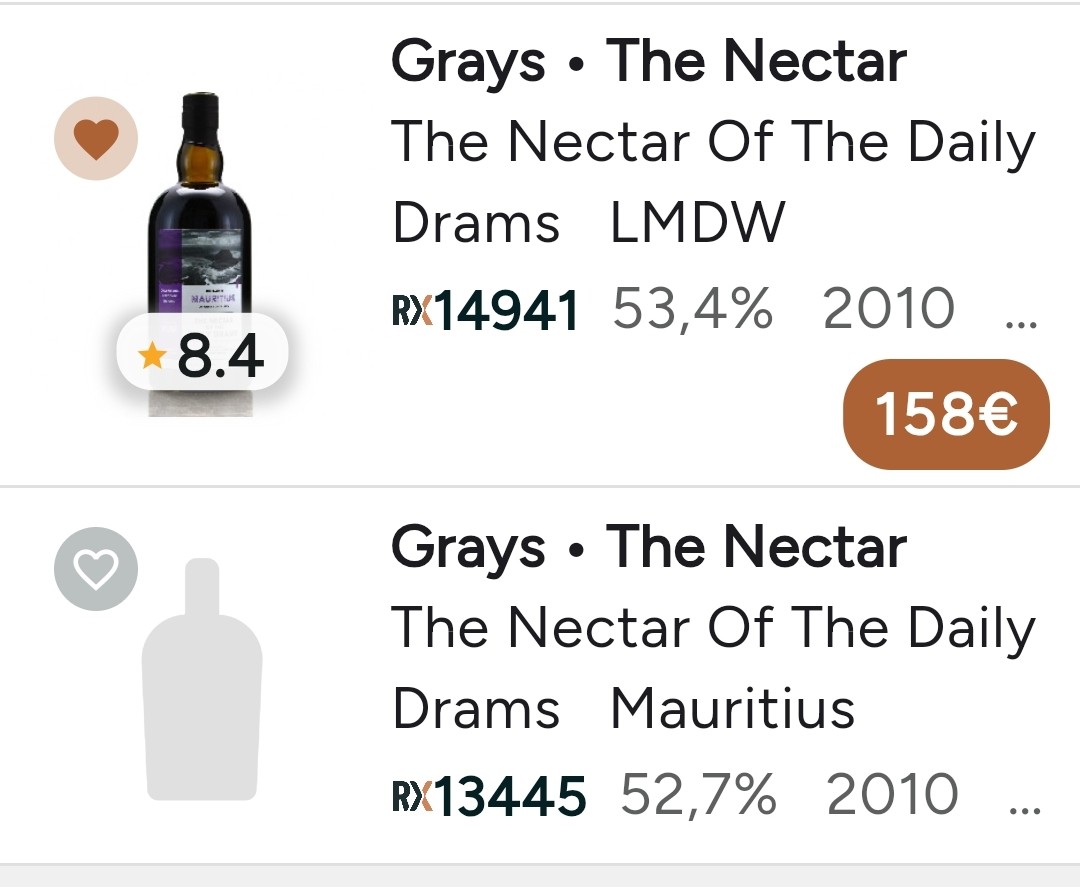
Task: Expand the ellipsis after 53,4% 2010
Action: [x=1019, y=318]
